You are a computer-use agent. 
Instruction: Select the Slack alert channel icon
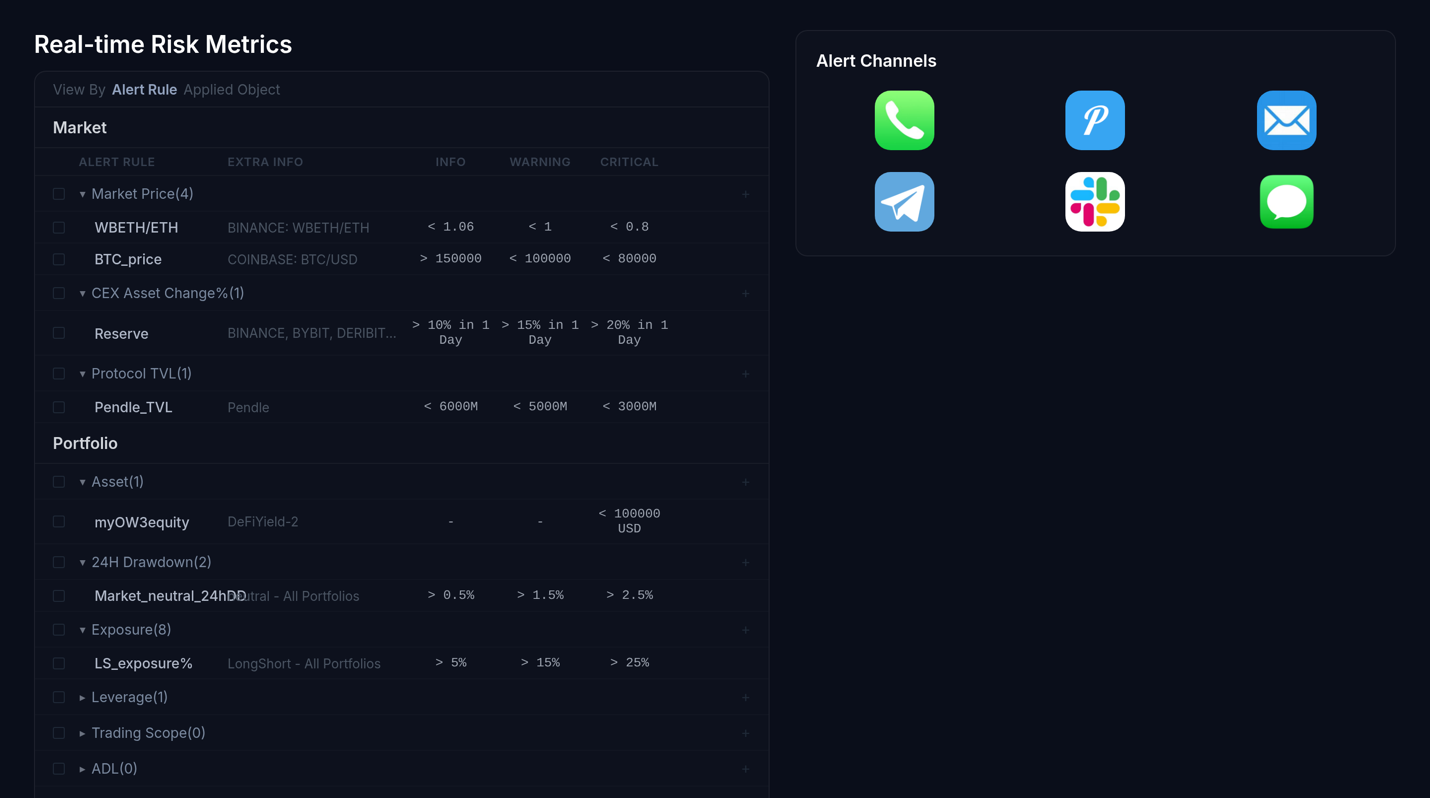pyautogui.click(x=1095, y=202)
